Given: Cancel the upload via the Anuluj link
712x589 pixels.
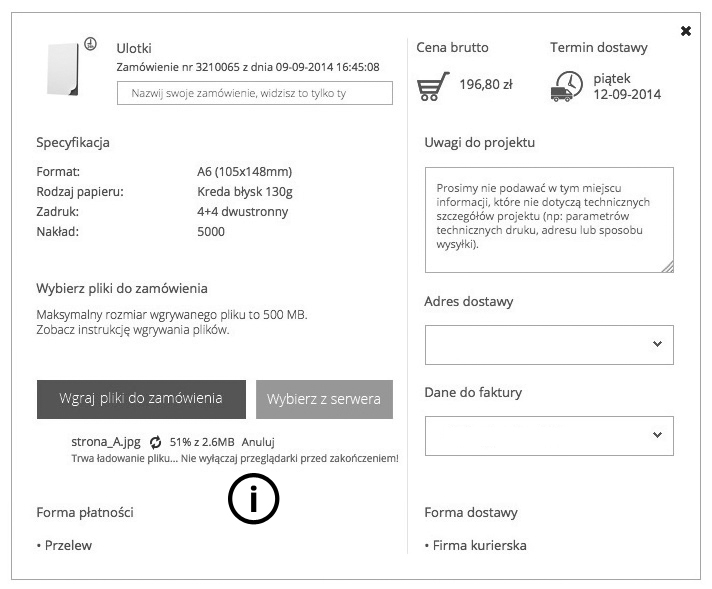Looking at the screenshot, I should (258, 442).
